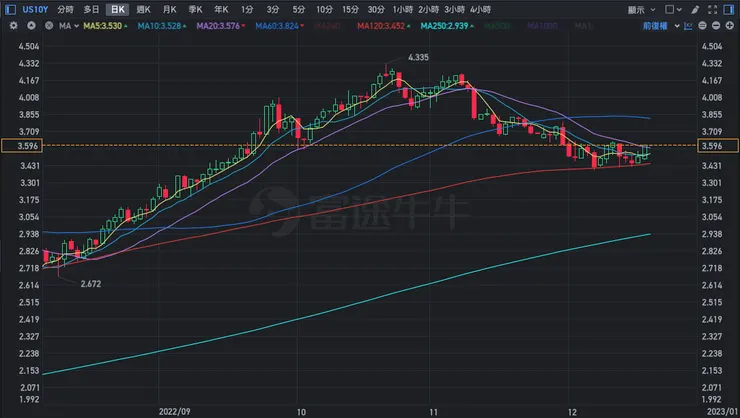Zoom in chart with plus-circle icon
The image size is (740, 418).
(729, 26)
